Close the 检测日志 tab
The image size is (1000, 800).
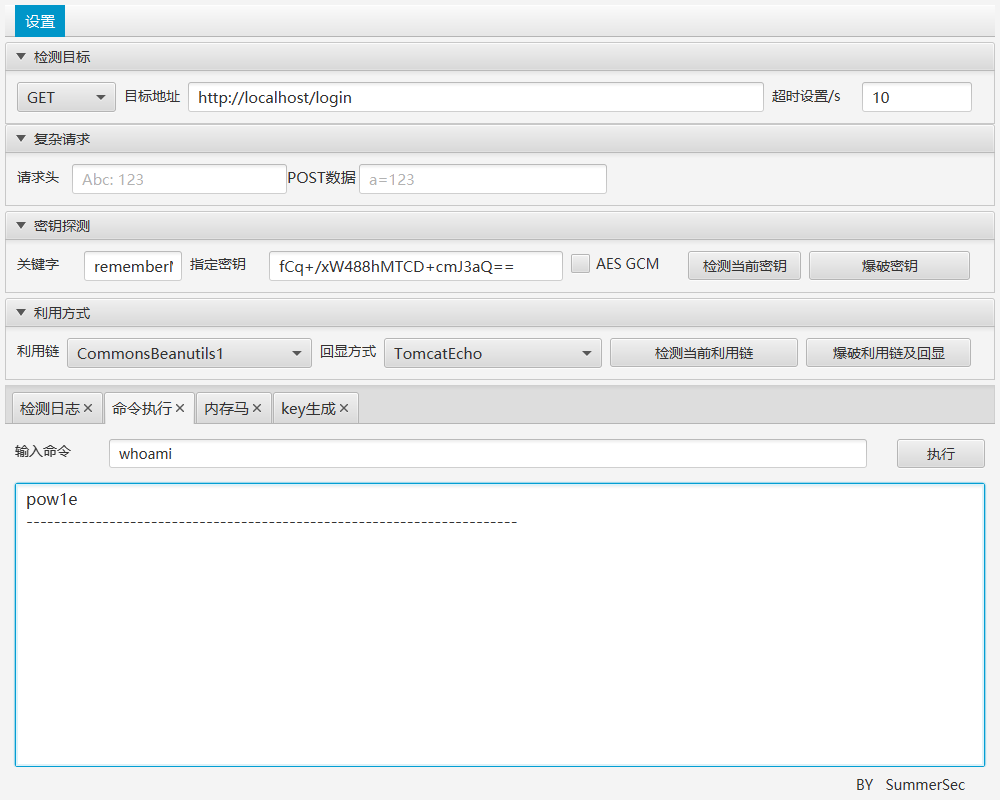click(x=88, y=409)
